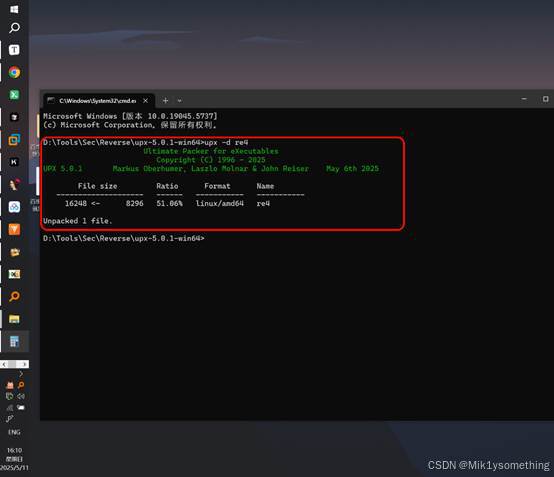This screenshot has height=477, width=554.
Task: Open the Windows Start menu
Action: pyautogui.click(x=14, y=9)
